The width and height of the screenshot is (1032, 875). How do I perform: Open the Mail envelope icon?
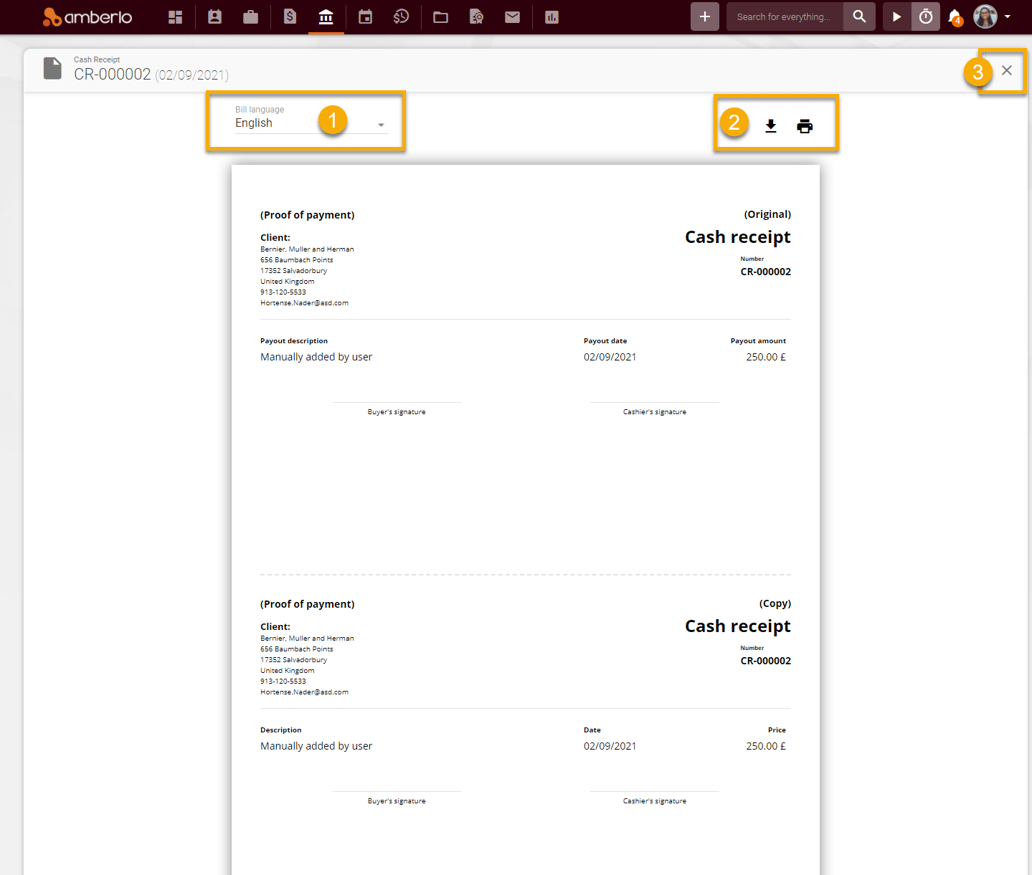[x=512, y=17]
